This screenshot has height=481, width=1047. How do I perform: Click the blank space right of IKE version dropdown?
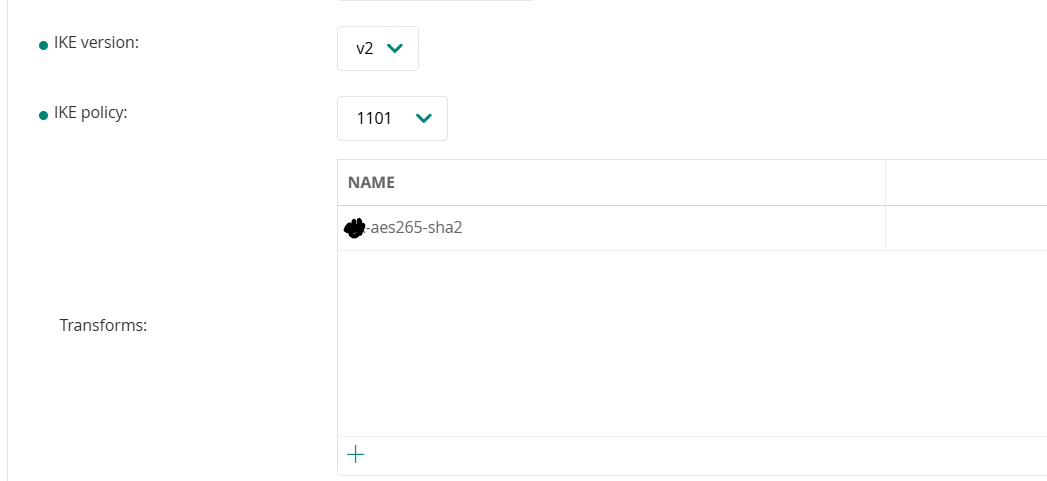pyautogui.click(x=700, y=49)
